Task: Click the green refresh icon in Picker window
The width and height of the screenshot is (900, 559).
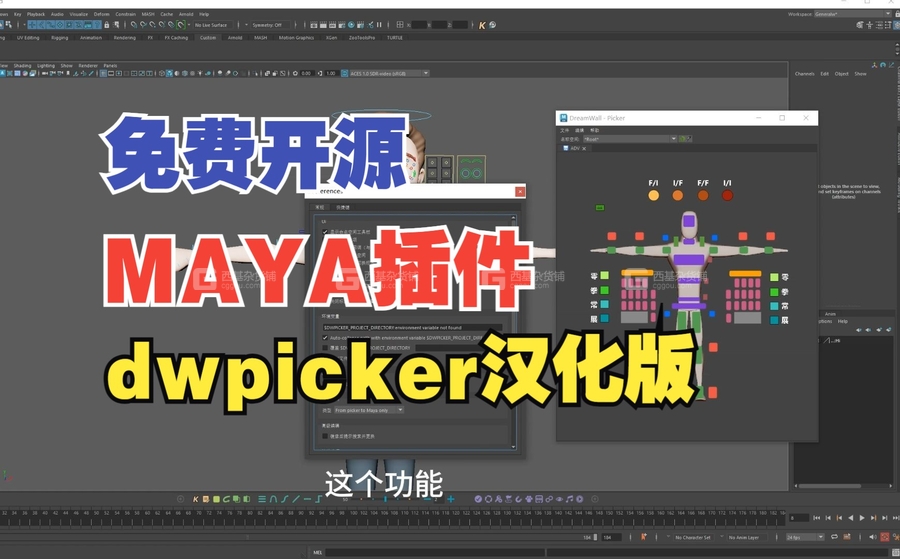Action: (682, 139)
